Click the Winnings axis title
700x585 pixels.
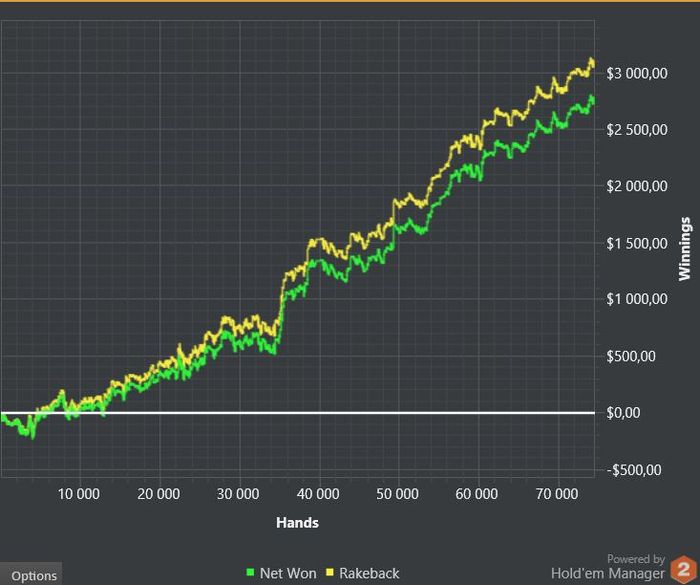684,249
